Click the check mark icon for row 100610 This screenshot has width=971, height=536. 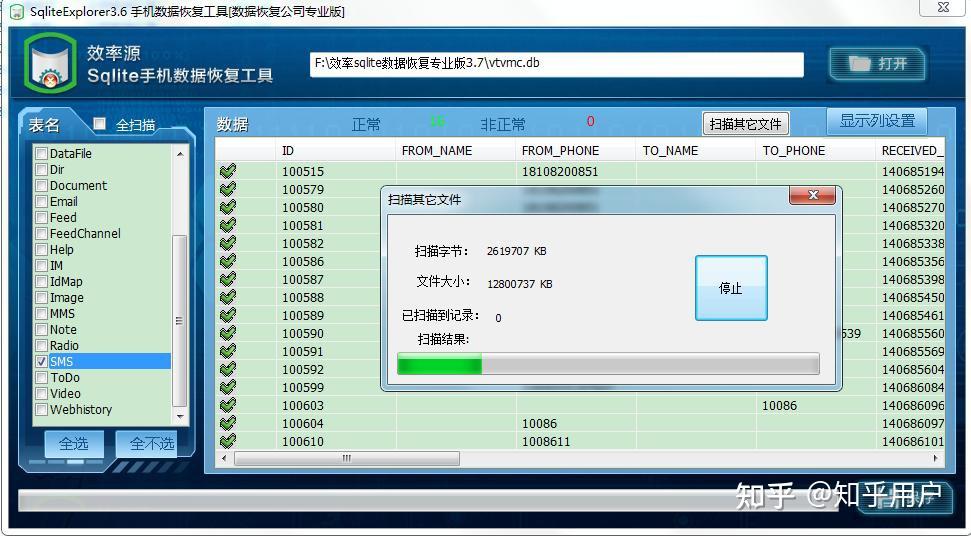coord(228,441)
